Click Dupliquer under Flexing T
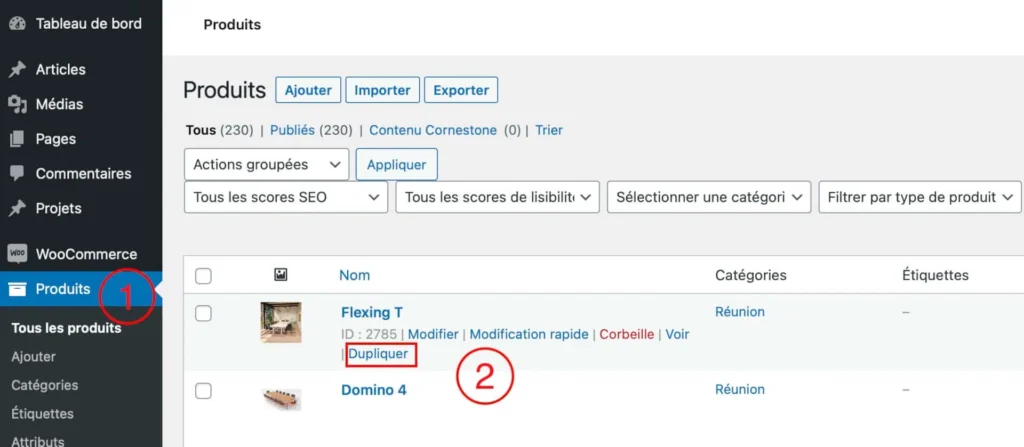 (x=378, y=354)
